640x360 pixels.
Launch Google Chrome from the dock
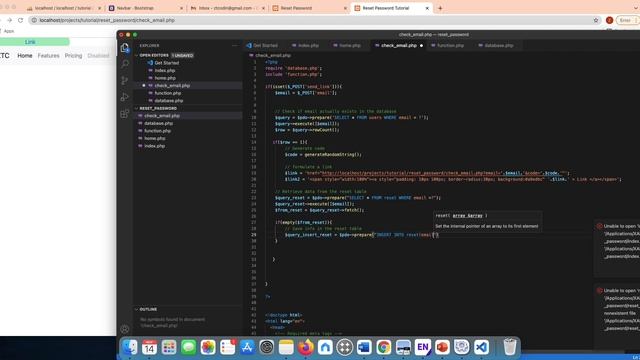pyautogui.click(x=384, y=347)
